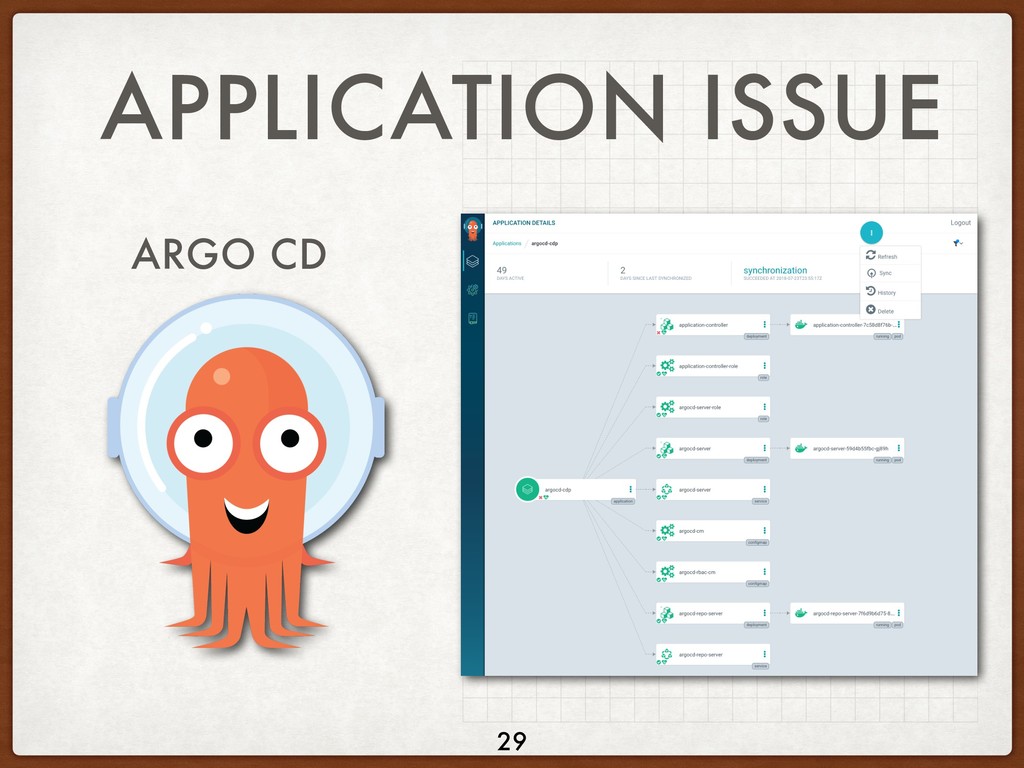Screen dimensions: 1024x768
Task: Open the settings gears icon in sidebar
Action: [x=473, y=290]
